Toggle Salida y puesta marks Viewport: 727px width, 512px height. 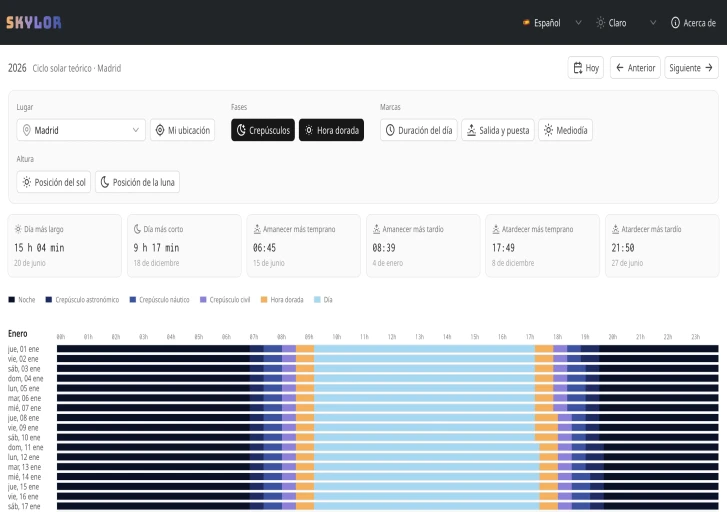coord(498,130)
